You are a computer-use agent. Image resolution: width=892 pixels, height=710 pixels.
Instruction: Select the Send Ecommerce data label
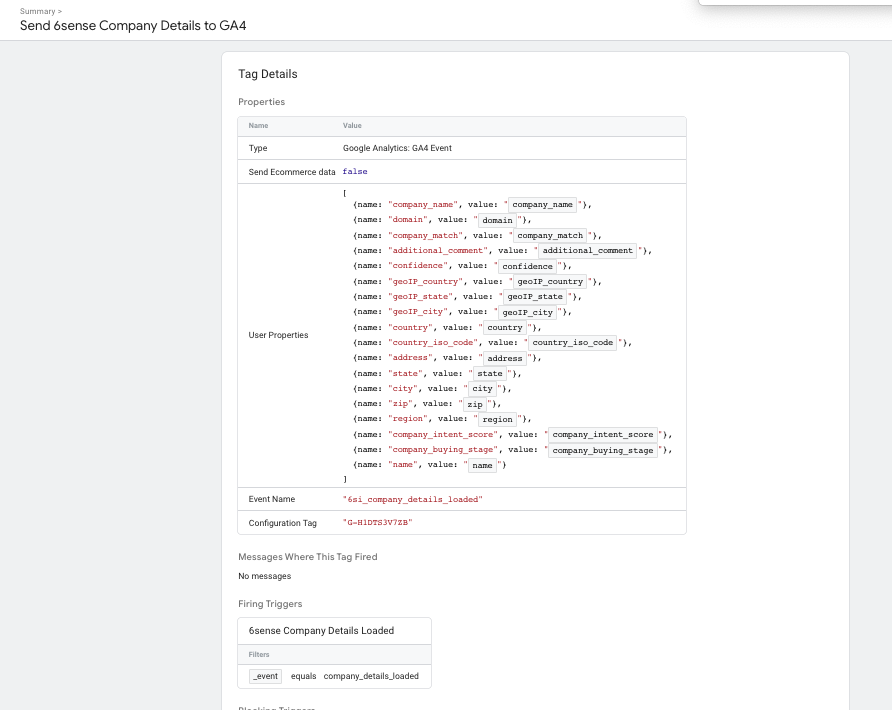coord(292,172)
